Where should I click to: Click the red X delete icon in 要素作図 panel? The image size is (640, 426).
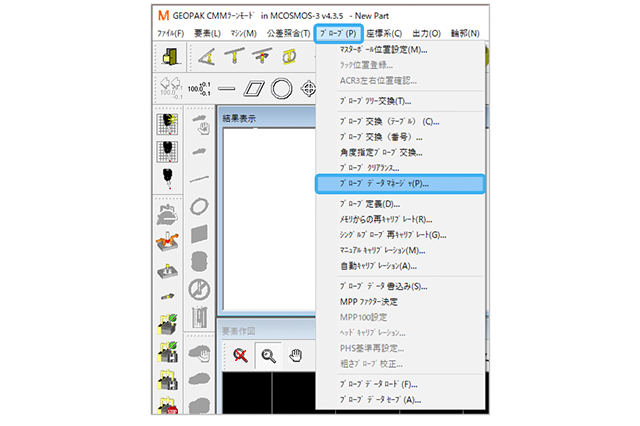click(x=241, y=354)
